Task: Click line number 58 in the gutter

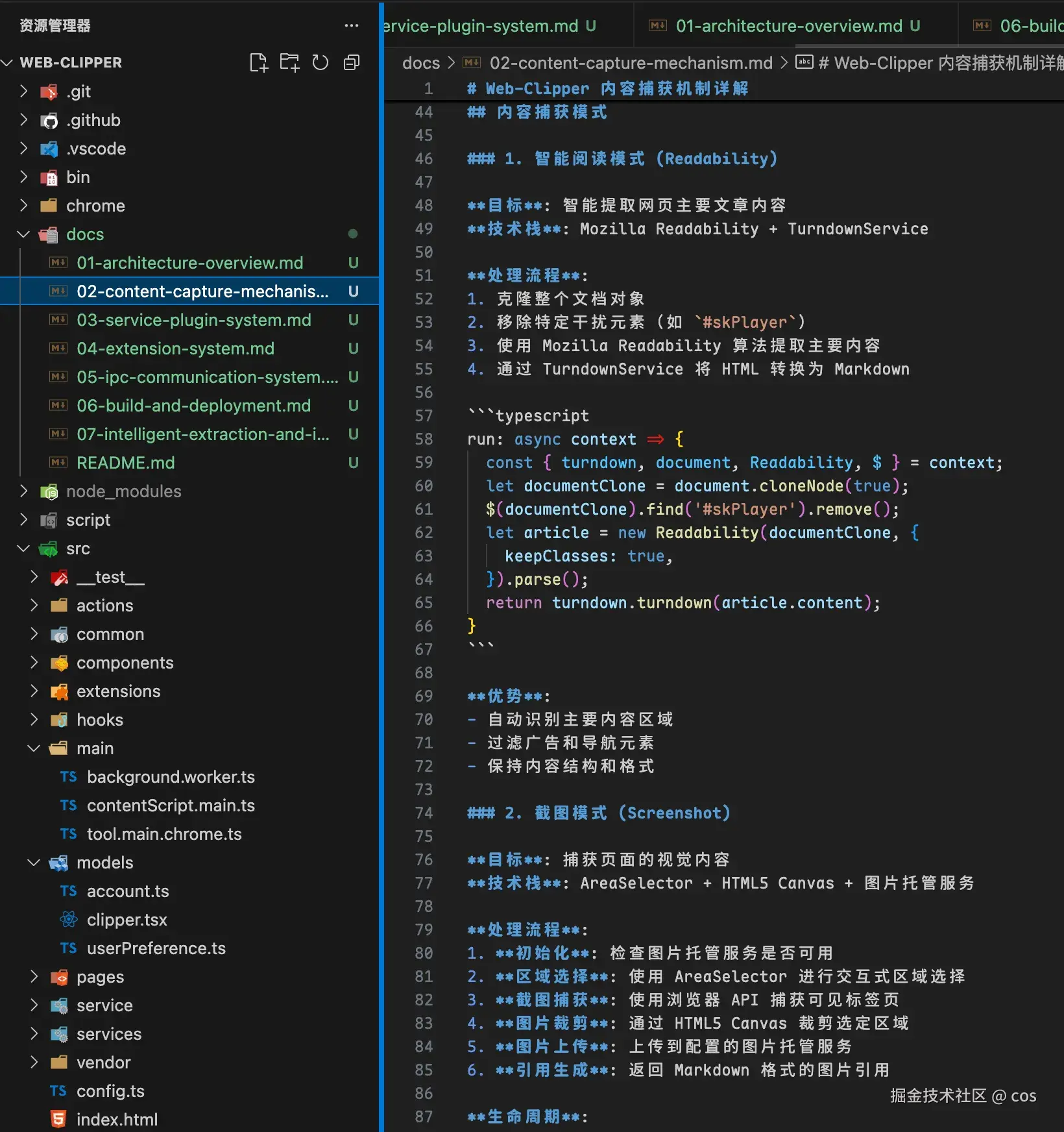Action: pos(424,439)
